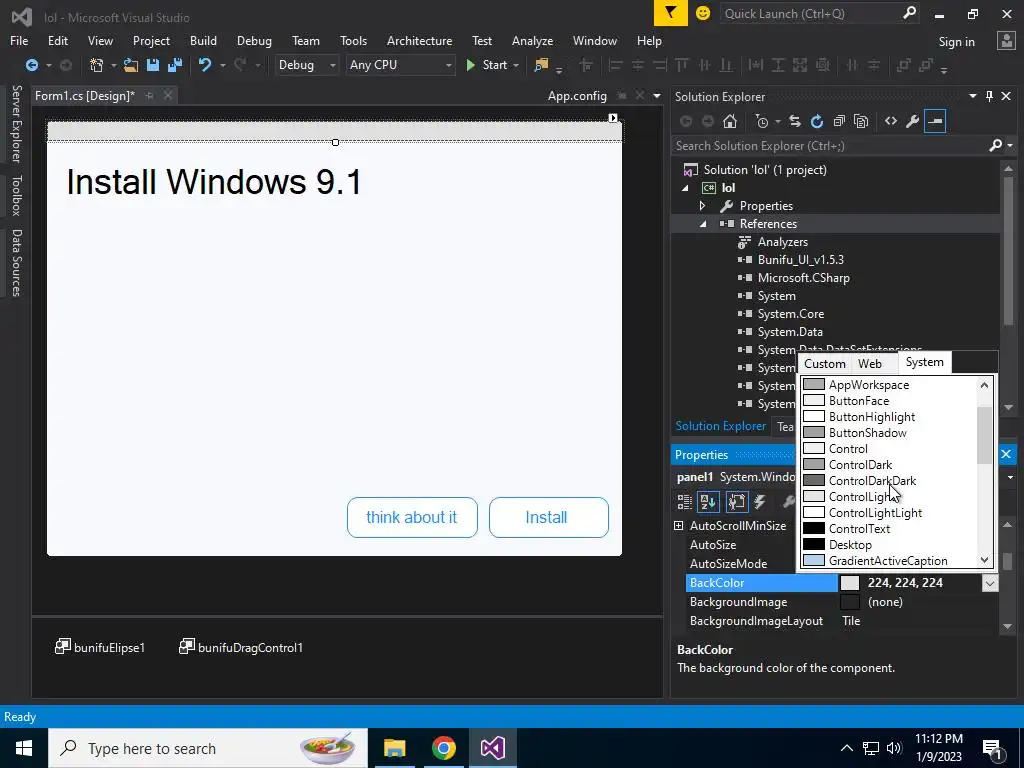Collapse the lol project node

(685, 188)
